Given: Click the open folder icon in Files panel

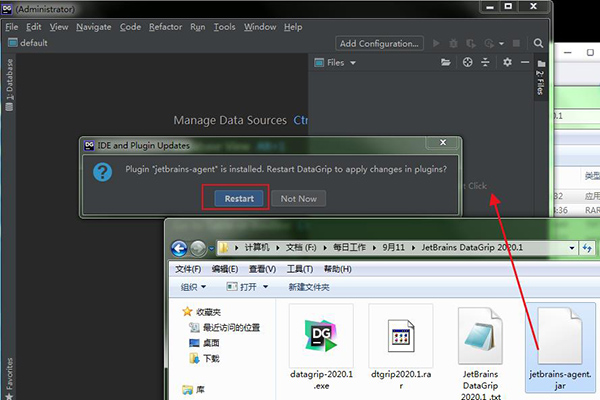Looking at the screenshot, I should [445, 62].
